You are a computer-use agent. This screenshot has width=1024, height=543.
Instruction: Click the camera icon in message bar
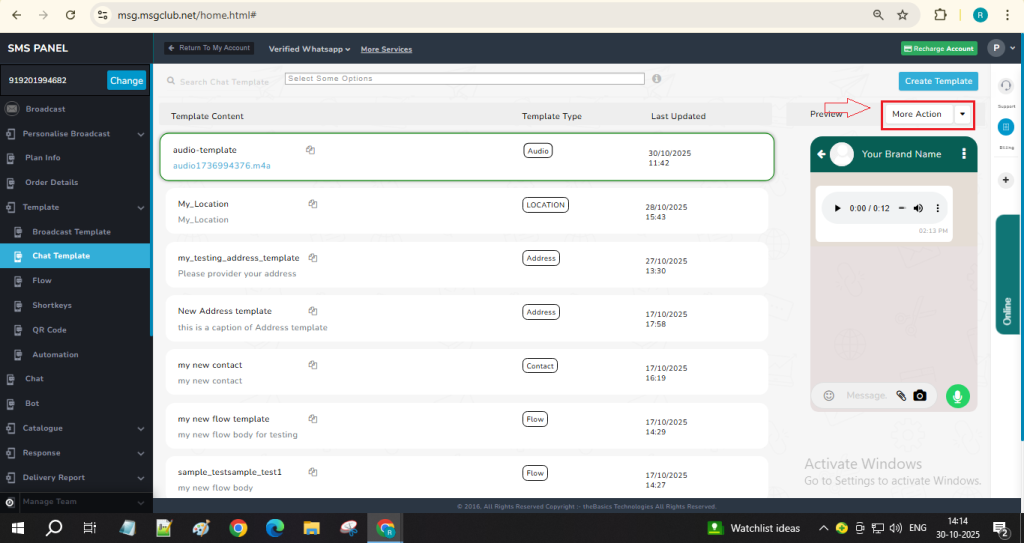920,396
